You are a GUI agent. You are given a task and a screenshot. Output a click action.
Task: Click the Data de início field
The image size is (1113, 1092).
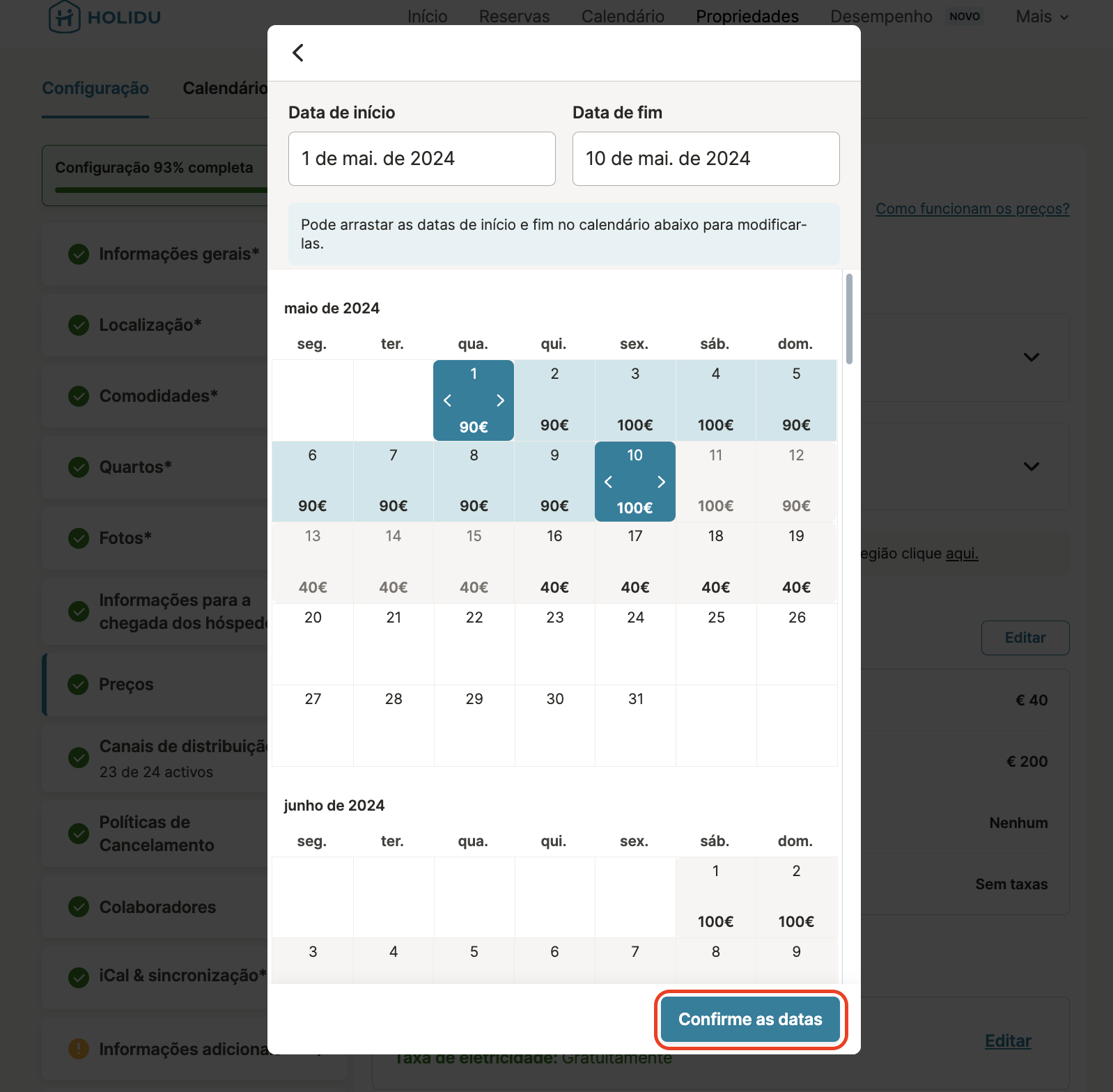[x=421, y=159]
